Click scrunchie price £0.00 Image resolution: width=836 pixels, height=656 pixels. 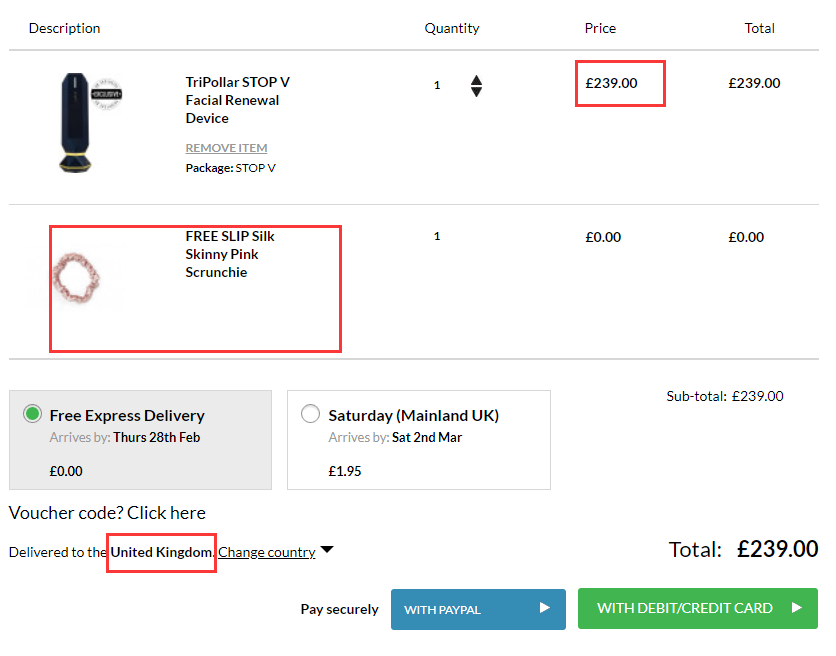coord(603,237)
